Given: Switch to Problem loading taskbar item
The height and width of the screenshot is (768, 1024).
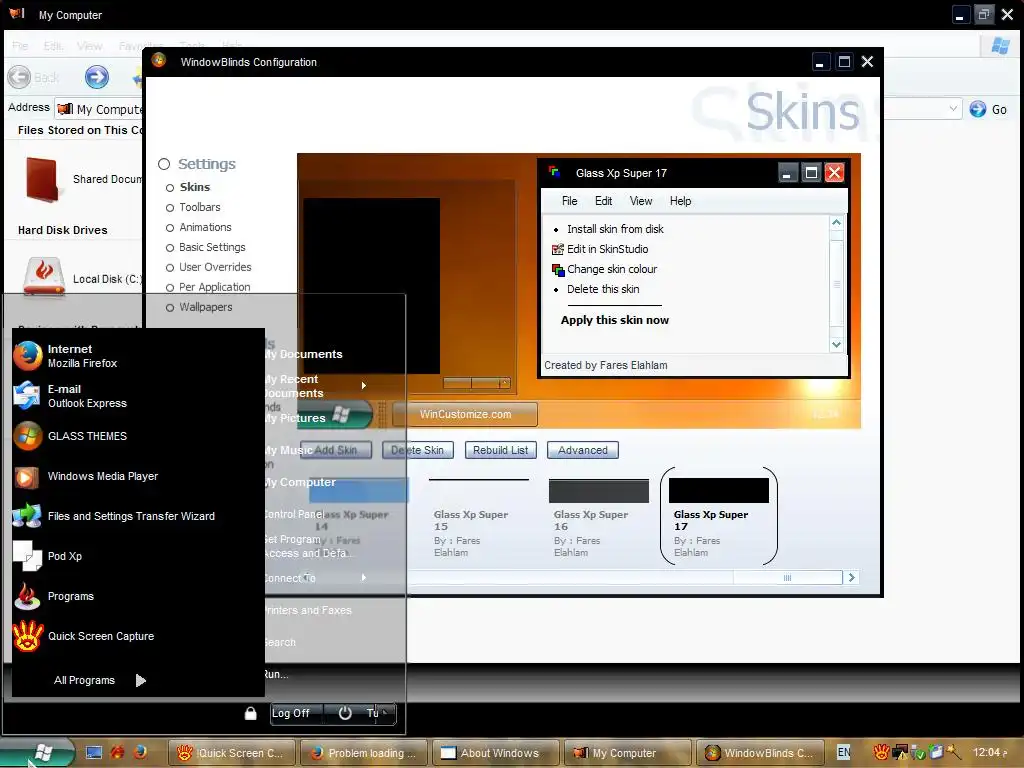Looking at the screenshot, I should coord(364,753).
